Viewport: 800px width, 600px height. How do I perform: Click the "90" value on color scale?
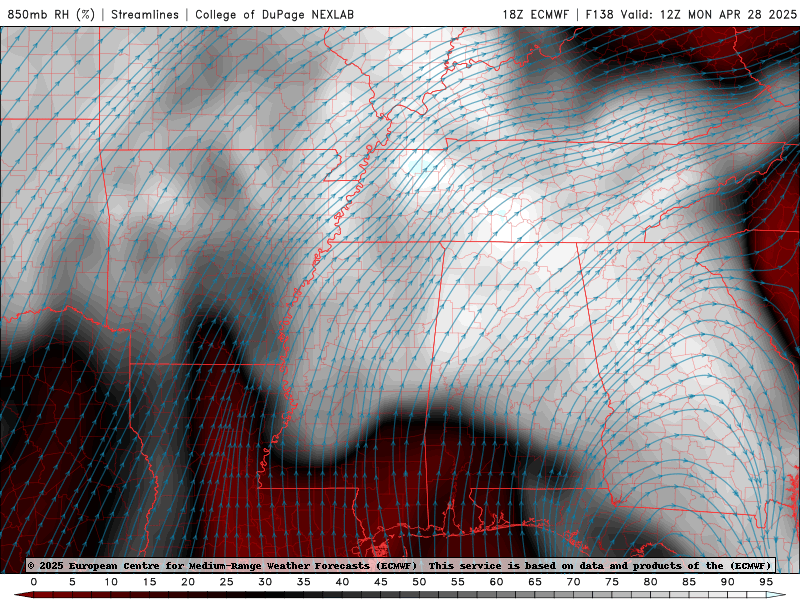click(728, 582)
